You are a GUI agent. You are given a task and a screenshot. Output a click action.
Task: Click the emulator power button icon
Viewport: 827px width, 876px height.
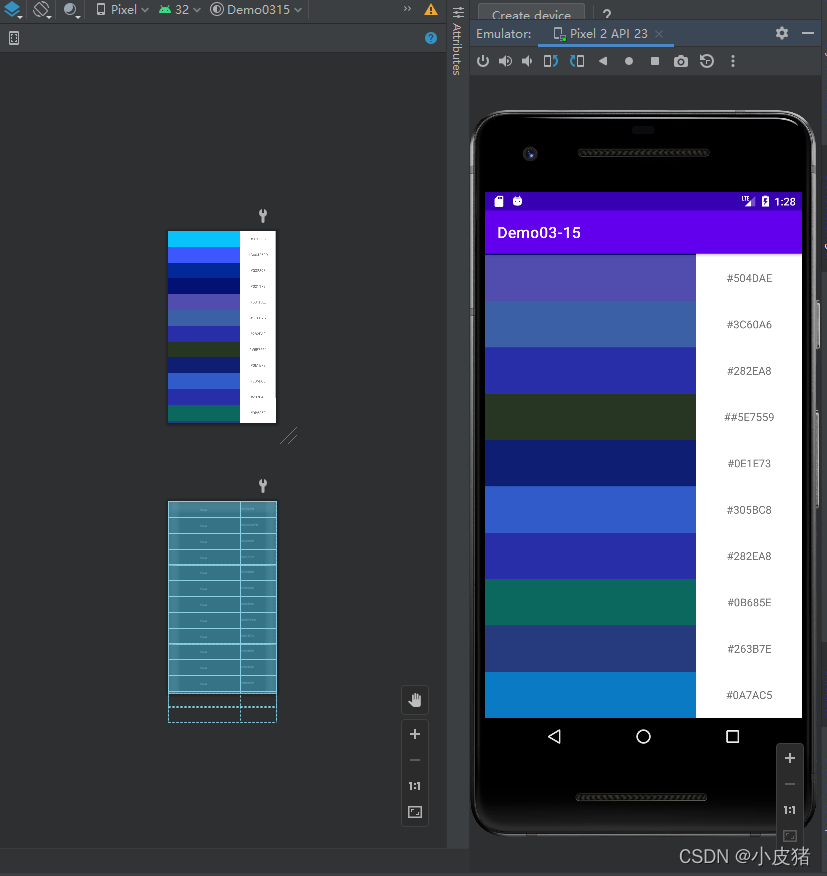483,61
